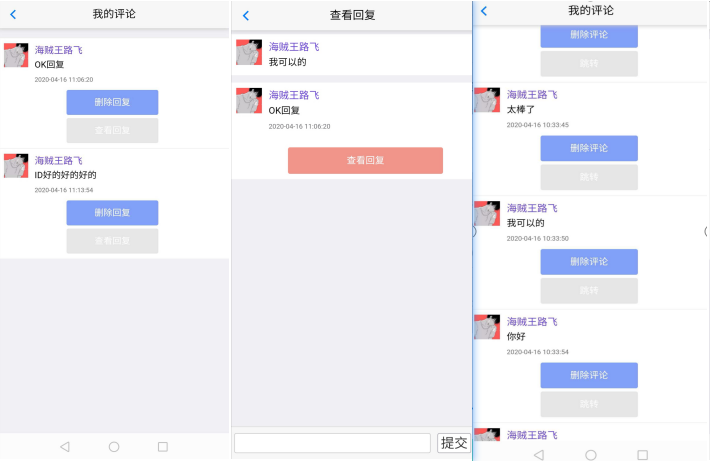Select the timestamp 2020-04-16 11:13:54

(x=64, y=190)
